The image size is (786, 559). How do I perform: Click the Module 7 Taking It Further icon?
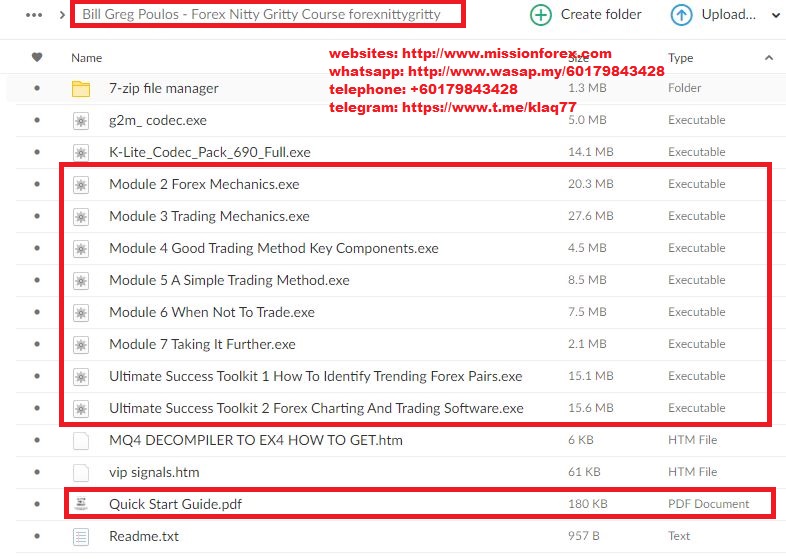tap(81, 345)
